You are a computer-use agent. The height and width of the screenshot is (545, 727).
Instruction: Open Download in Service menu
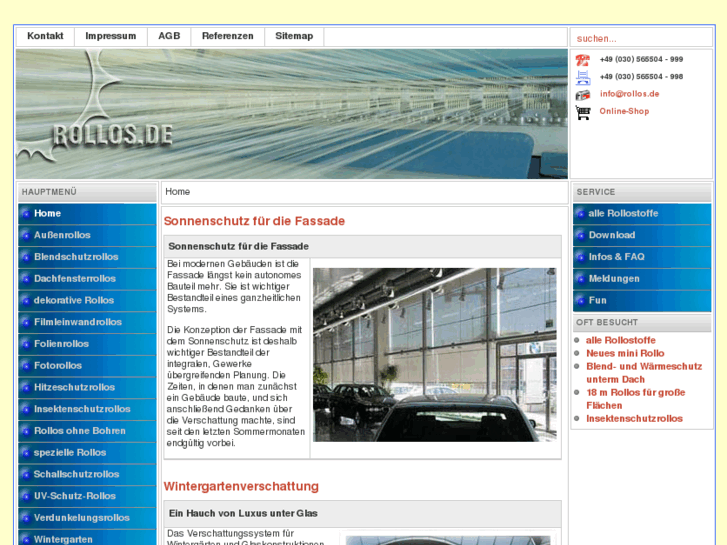(642, 236)
